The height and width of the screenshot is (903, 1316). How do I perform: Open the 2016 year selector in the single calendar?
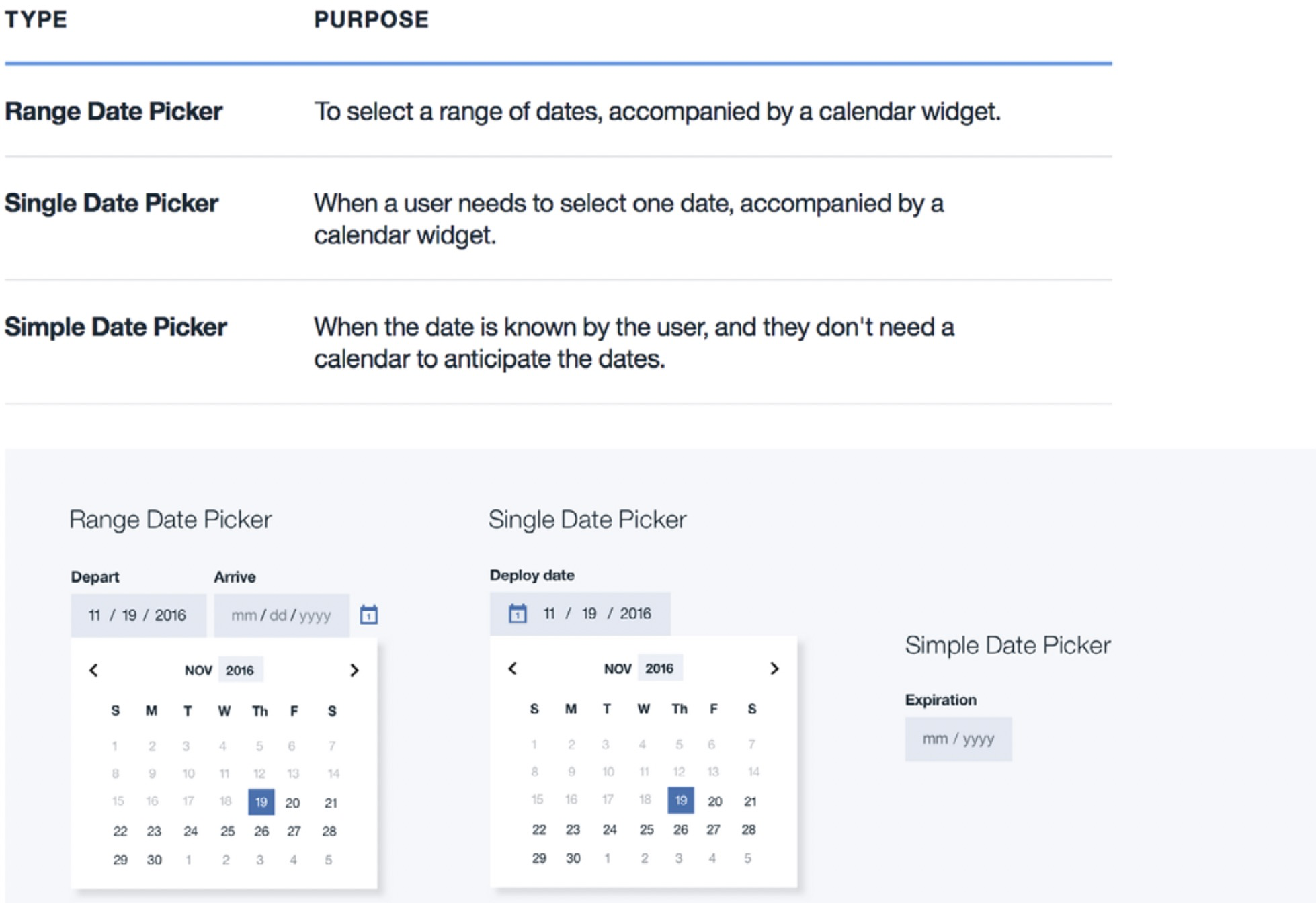click(659, 669)
